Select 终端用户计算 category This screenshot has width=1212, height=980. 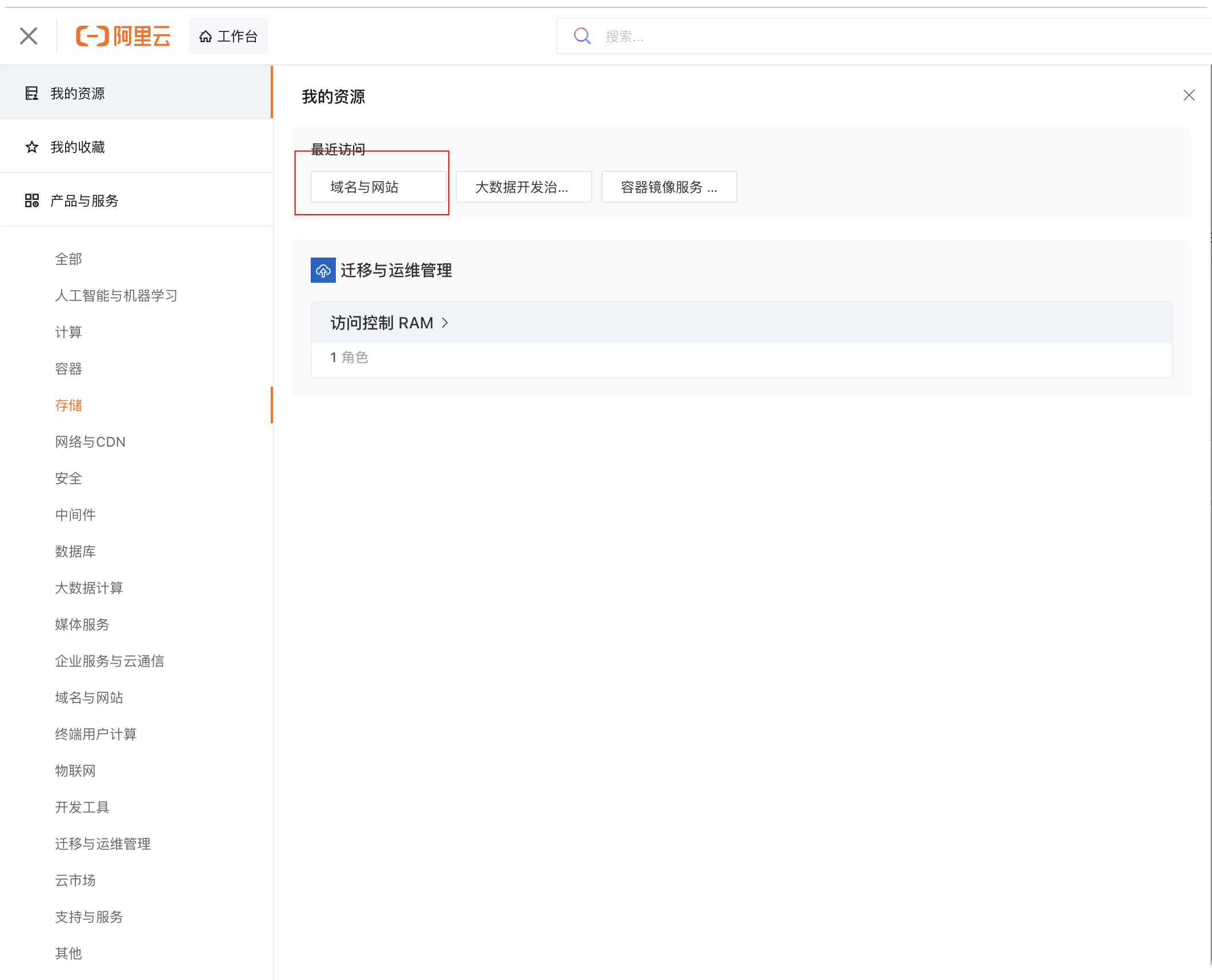point(96,734)
